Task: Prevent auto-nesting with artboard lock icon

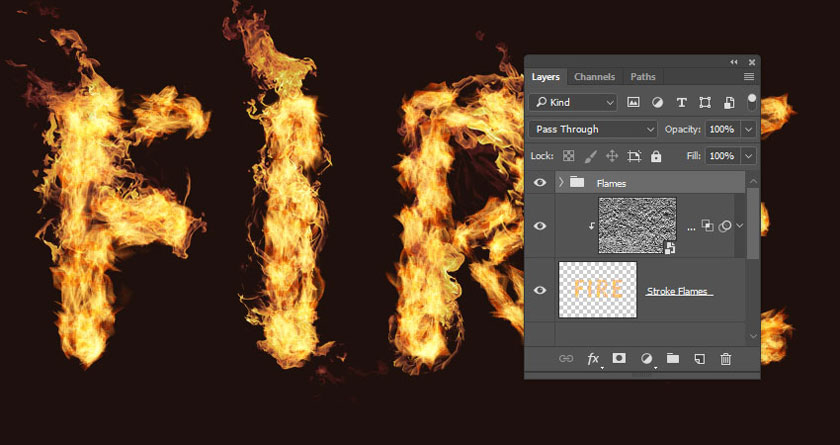Action: tap(634, 156)
